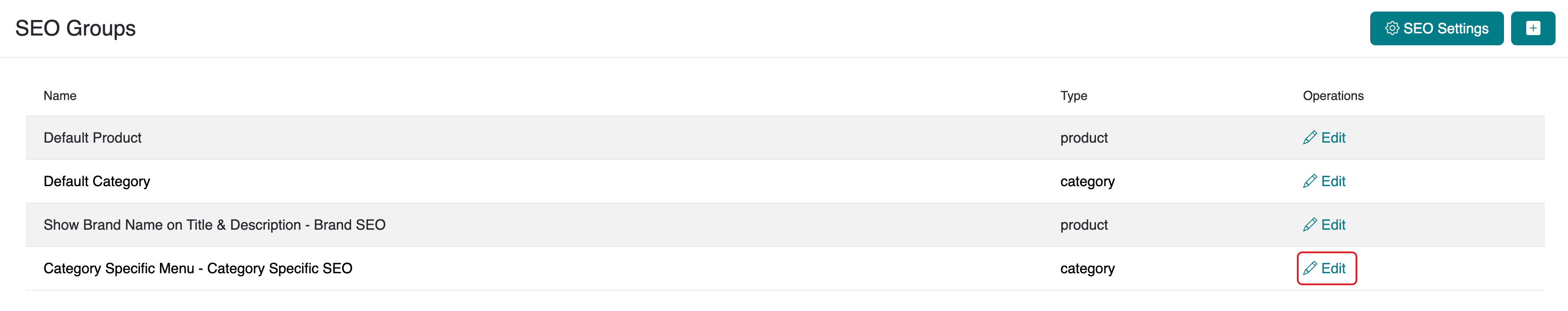Edit the Default Category group

(x=1332, y=181)
